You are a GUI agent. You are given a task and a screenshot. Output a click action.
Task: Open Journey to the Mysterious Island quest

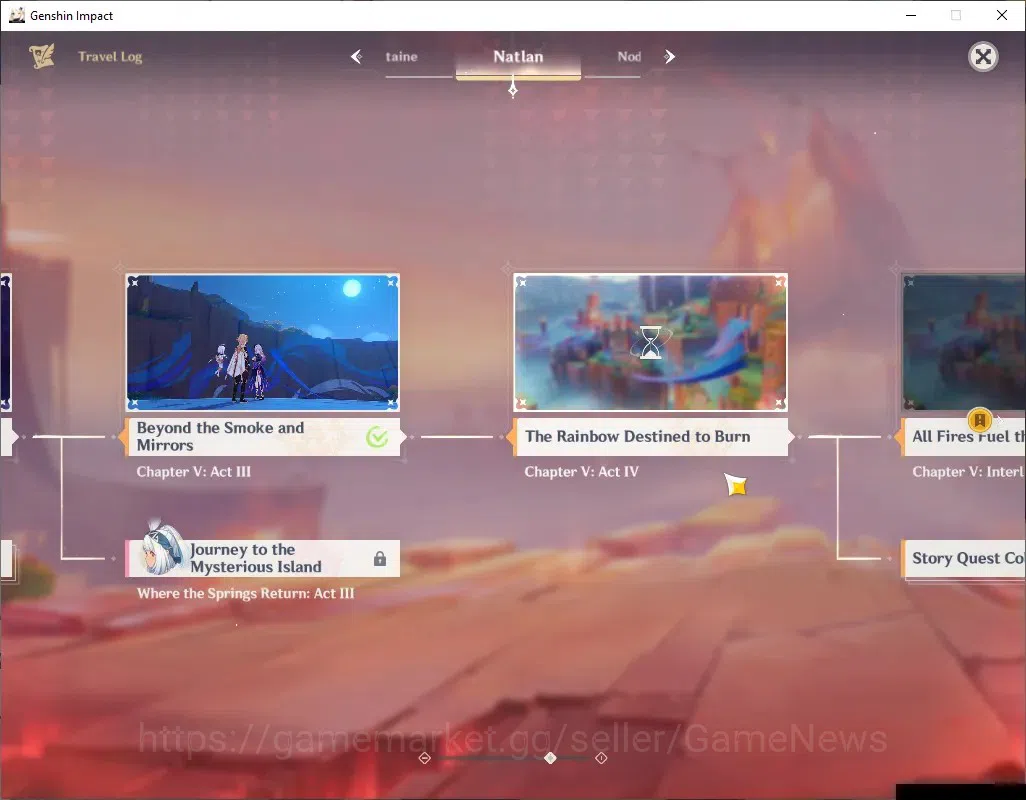(x=262, y=558)
